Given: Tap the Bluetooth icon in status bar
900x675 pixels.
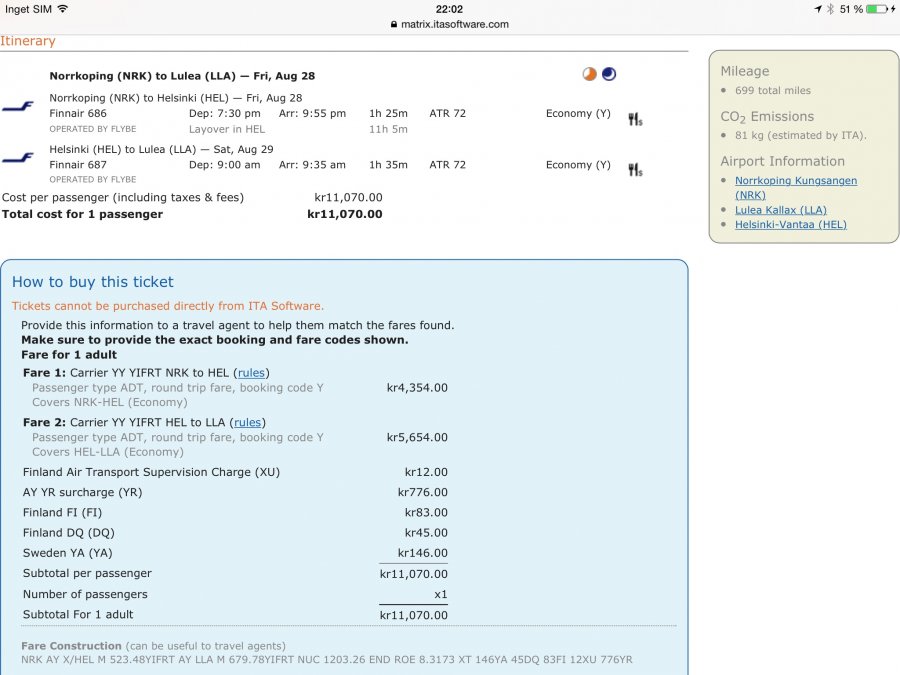Looking at the screenshot, I should 830,9.
